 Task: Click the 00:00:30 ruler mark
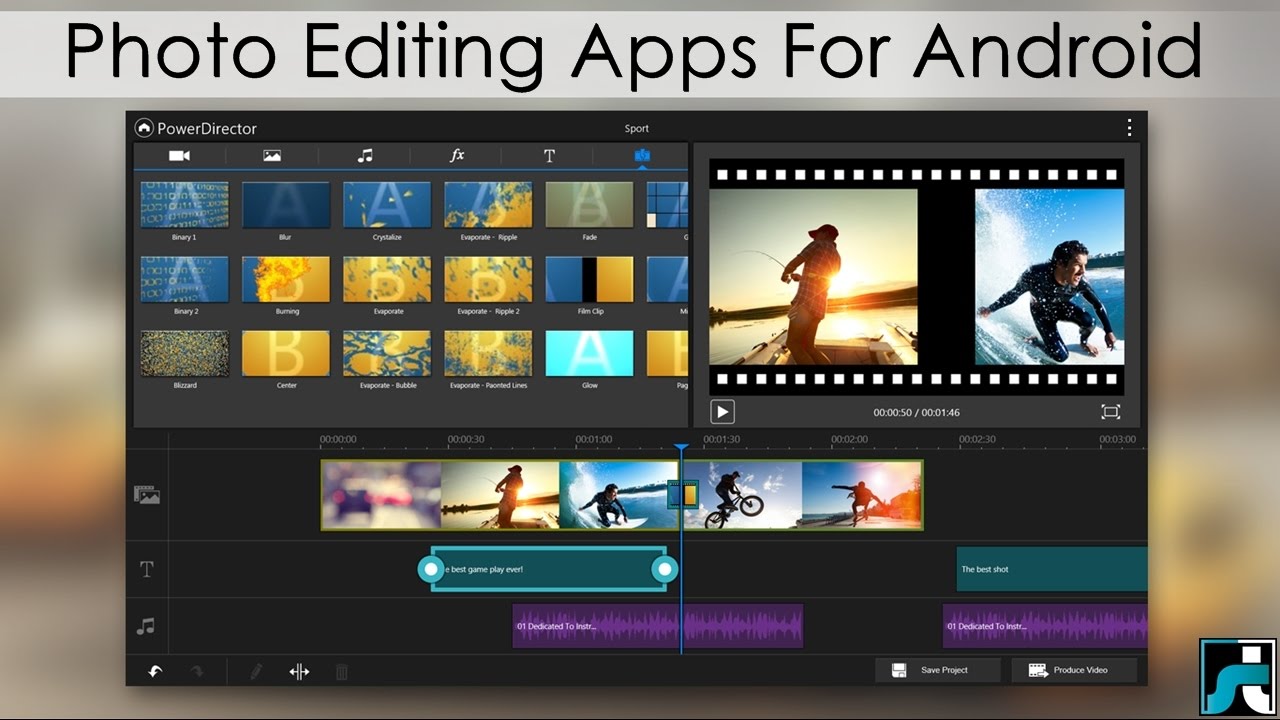point(466,439)
